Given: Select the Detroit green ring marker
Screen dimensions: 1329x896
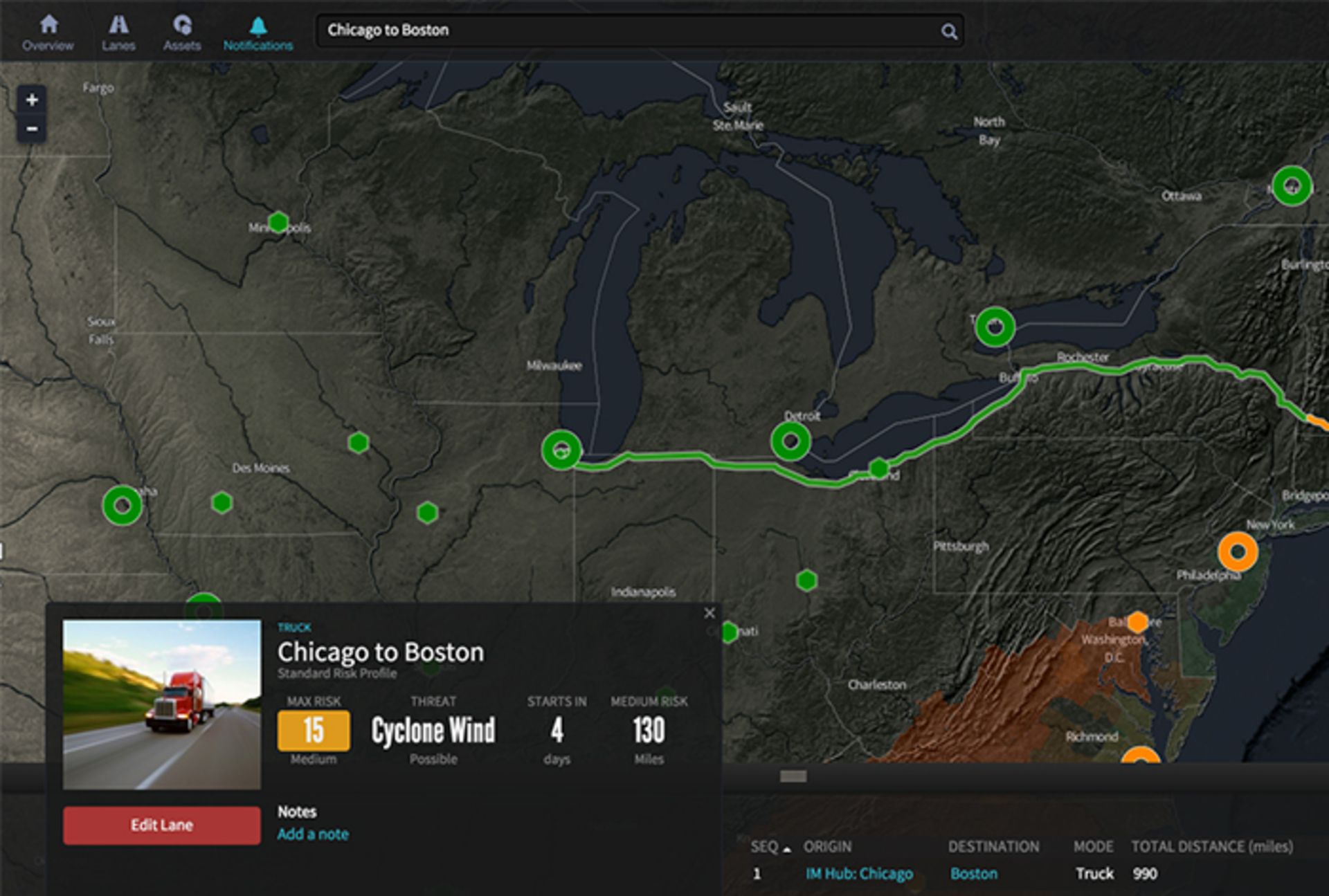Looking at the screenshot, I should [x=790, y=441].
